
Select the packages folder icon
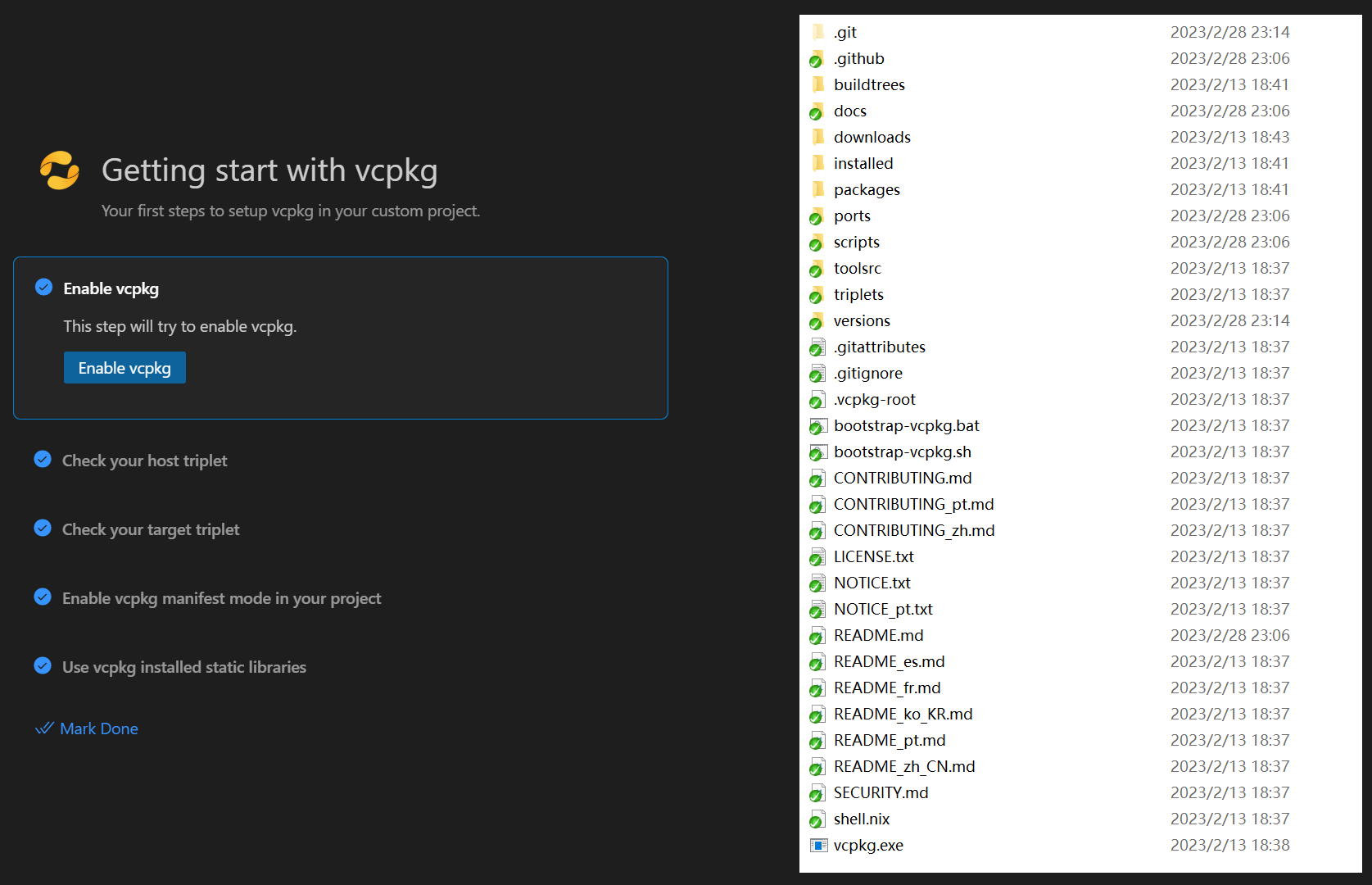[817, 189]
